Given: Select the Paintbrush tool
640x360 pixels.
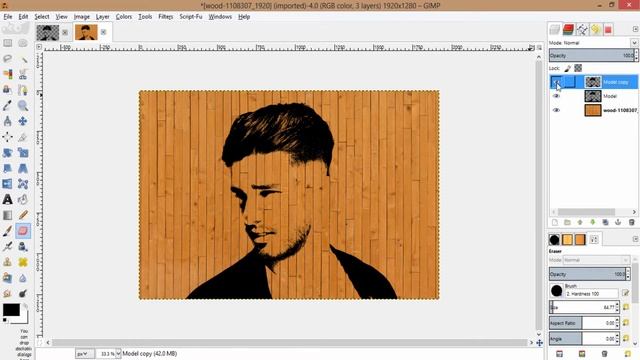Looking at the screenshot, I should click(x=7, y=231).
